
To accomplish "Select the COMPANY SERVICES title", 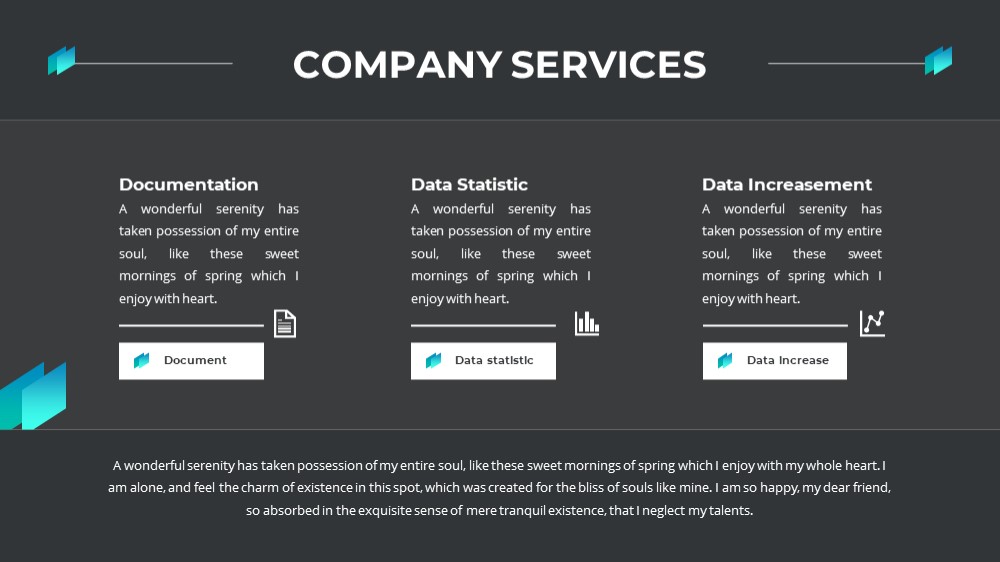I will (499, 64).
